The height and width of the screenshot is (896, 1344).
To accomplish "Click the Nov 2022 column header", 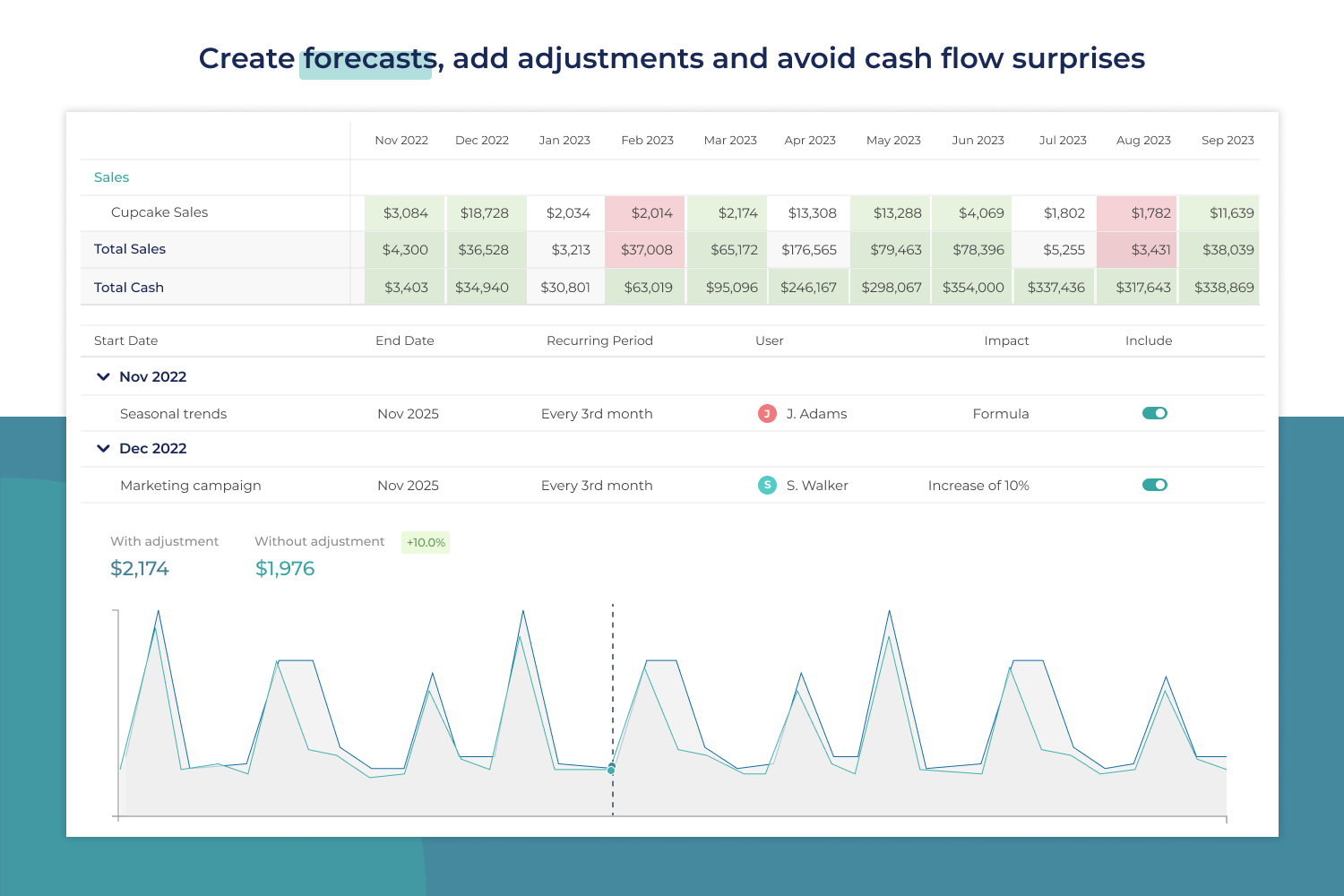I will click(401, 141).
